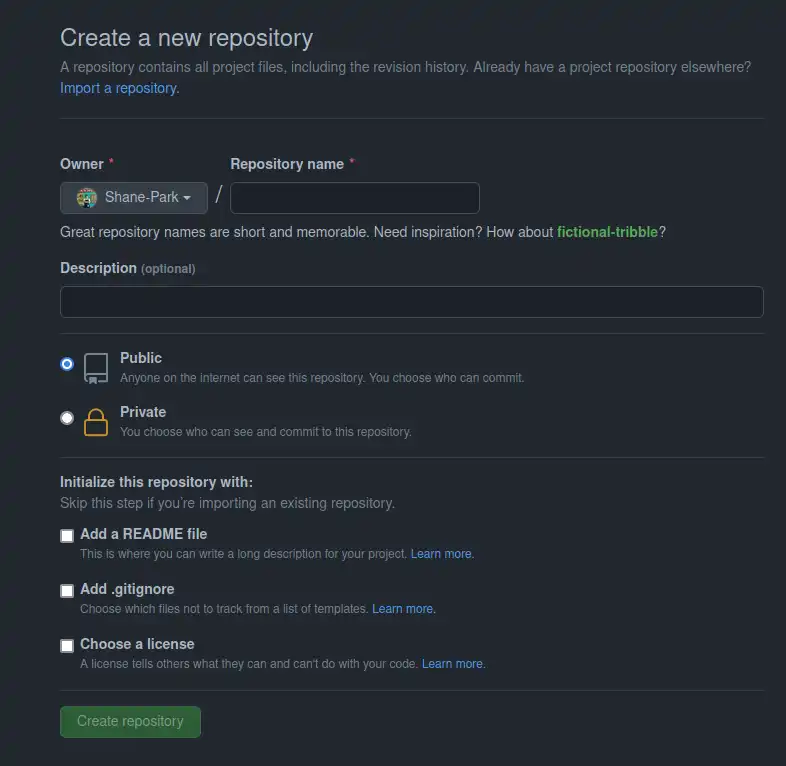Click the Add a README file label

[143, 534]
